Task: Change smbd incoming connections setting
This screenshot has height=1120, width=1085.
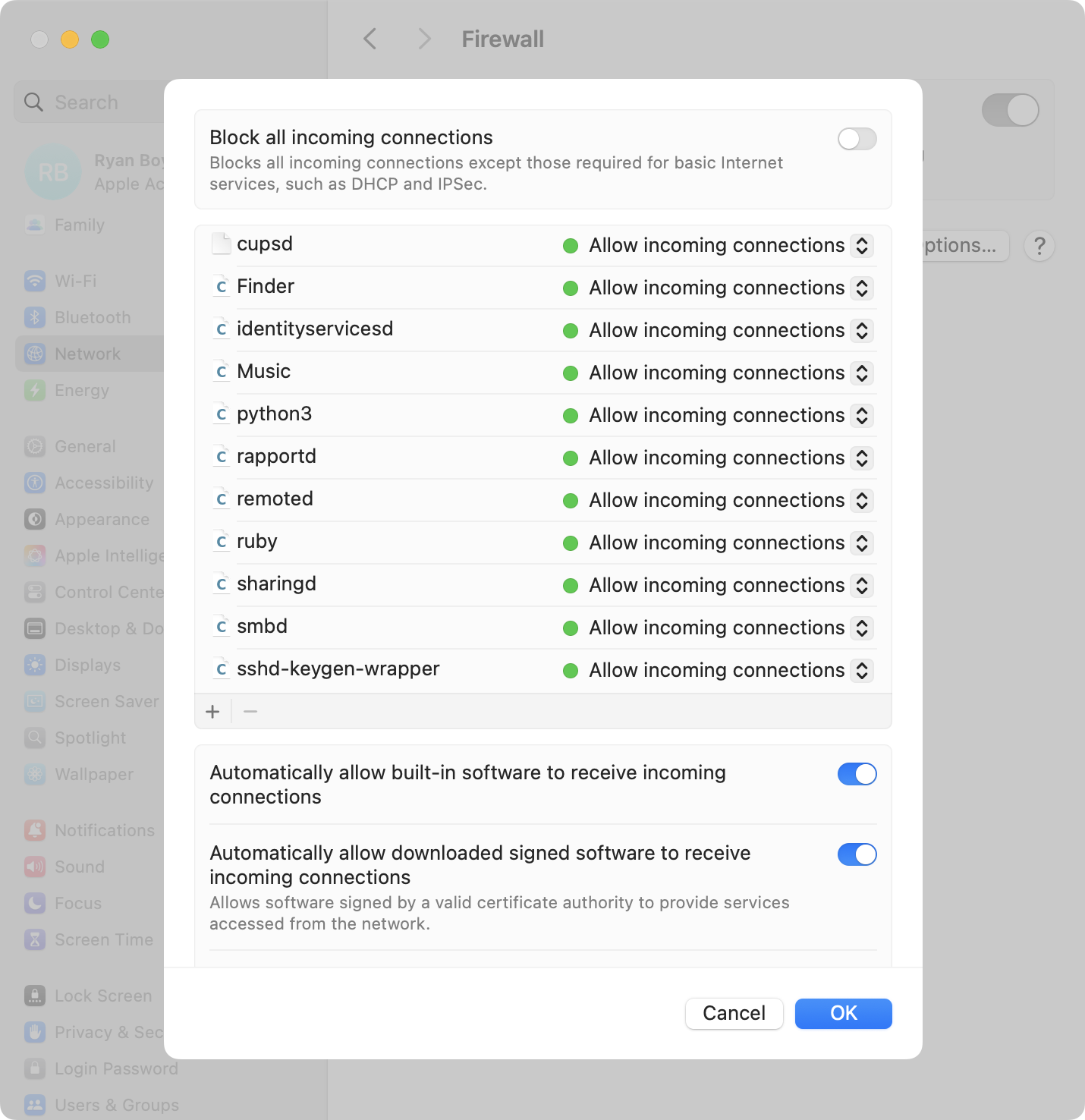Action: pos(861,628)
